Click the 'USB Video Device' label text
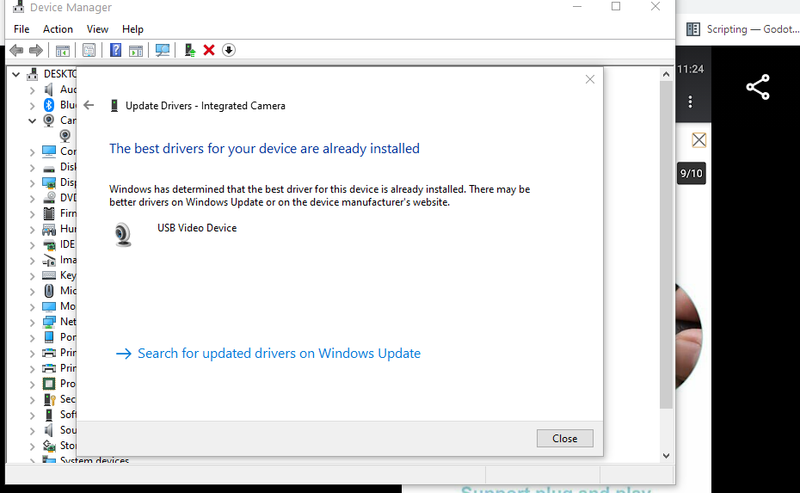 [197, 228]
